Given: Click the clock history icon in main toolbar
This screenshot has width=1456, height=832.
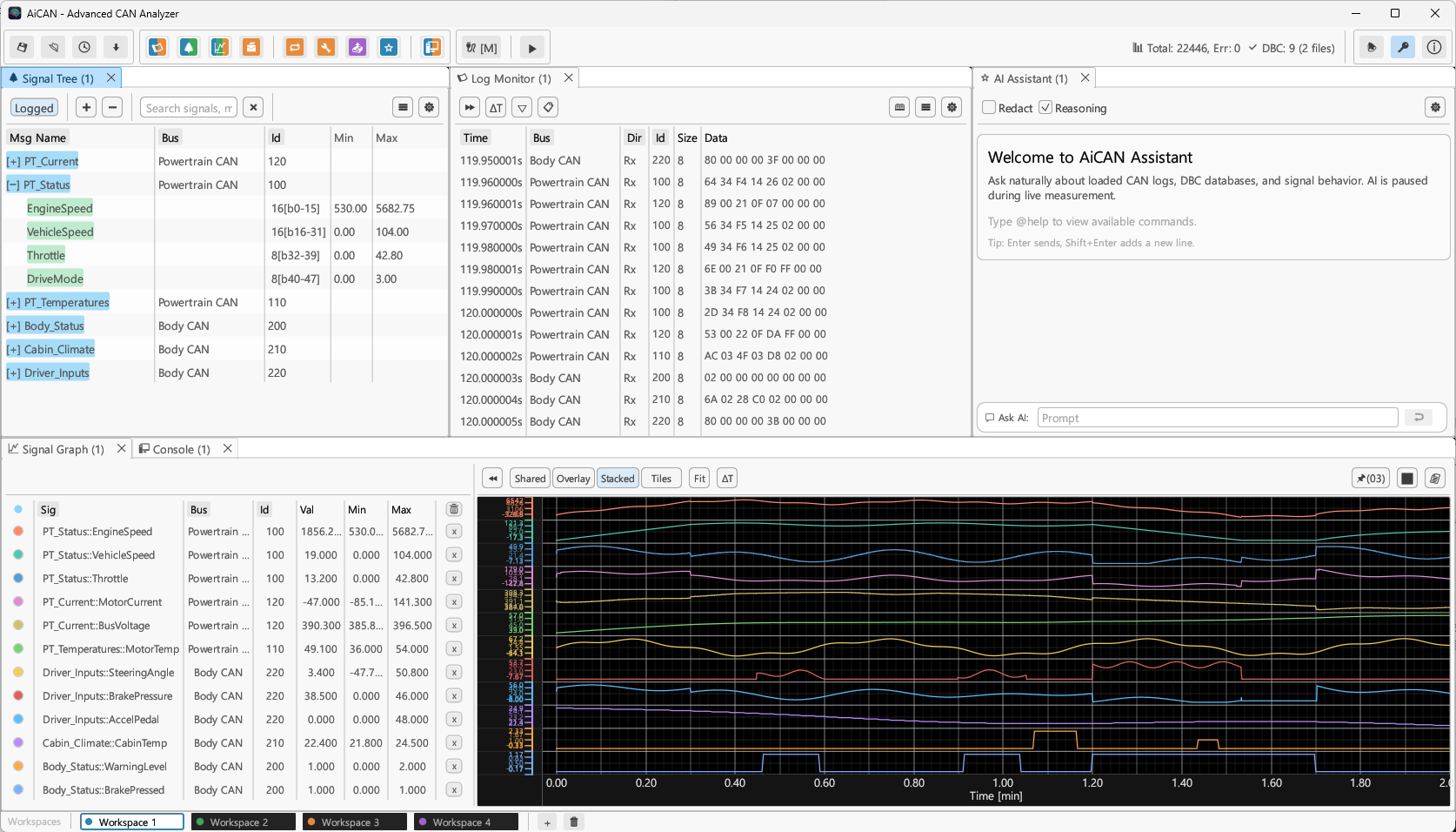Looking at the screenshot, I should pyautogui.click(x=84, y=47).
